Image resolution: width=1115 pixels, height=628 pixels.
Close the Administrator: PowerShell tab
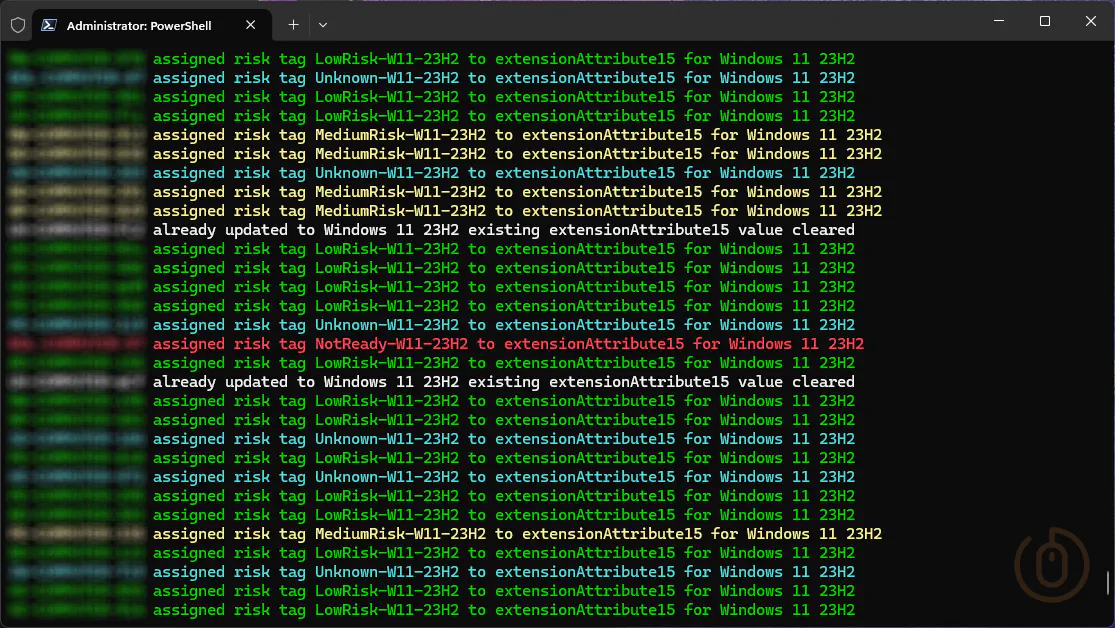click(250, 25)
